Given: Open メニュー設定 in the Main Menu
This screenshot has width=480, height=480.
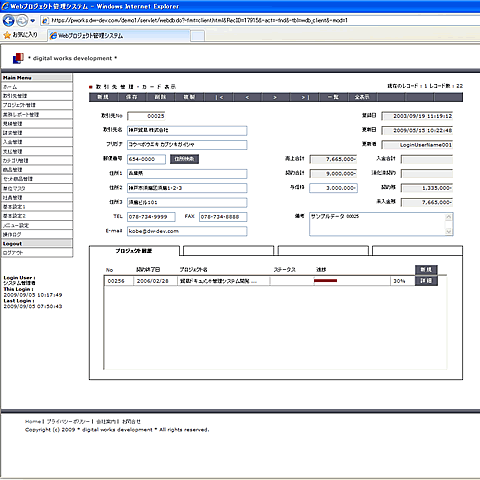Looking at the screenshot, I should point(37,225).
